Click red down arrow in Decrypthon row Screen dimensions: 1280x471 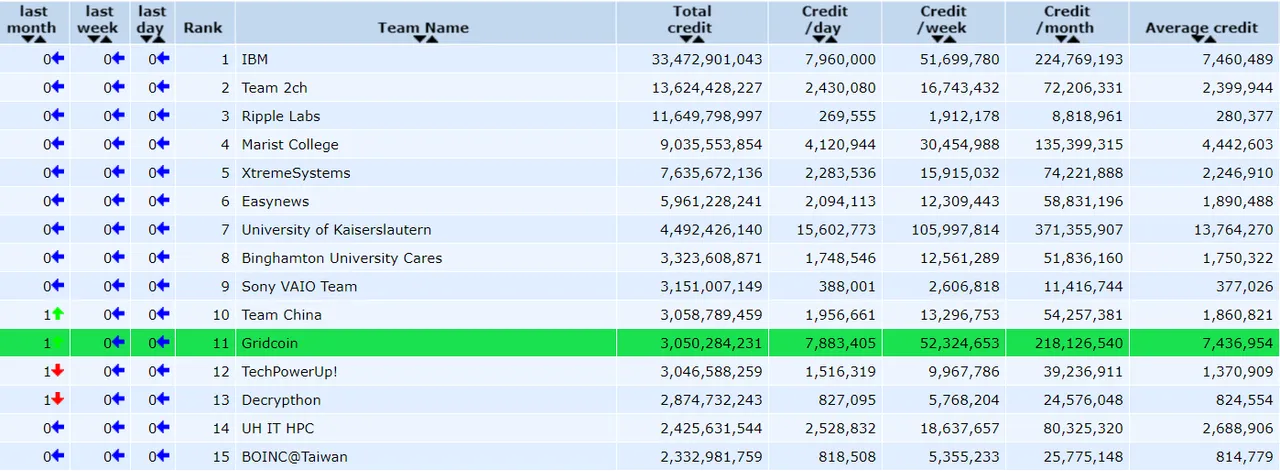(57, 399)
